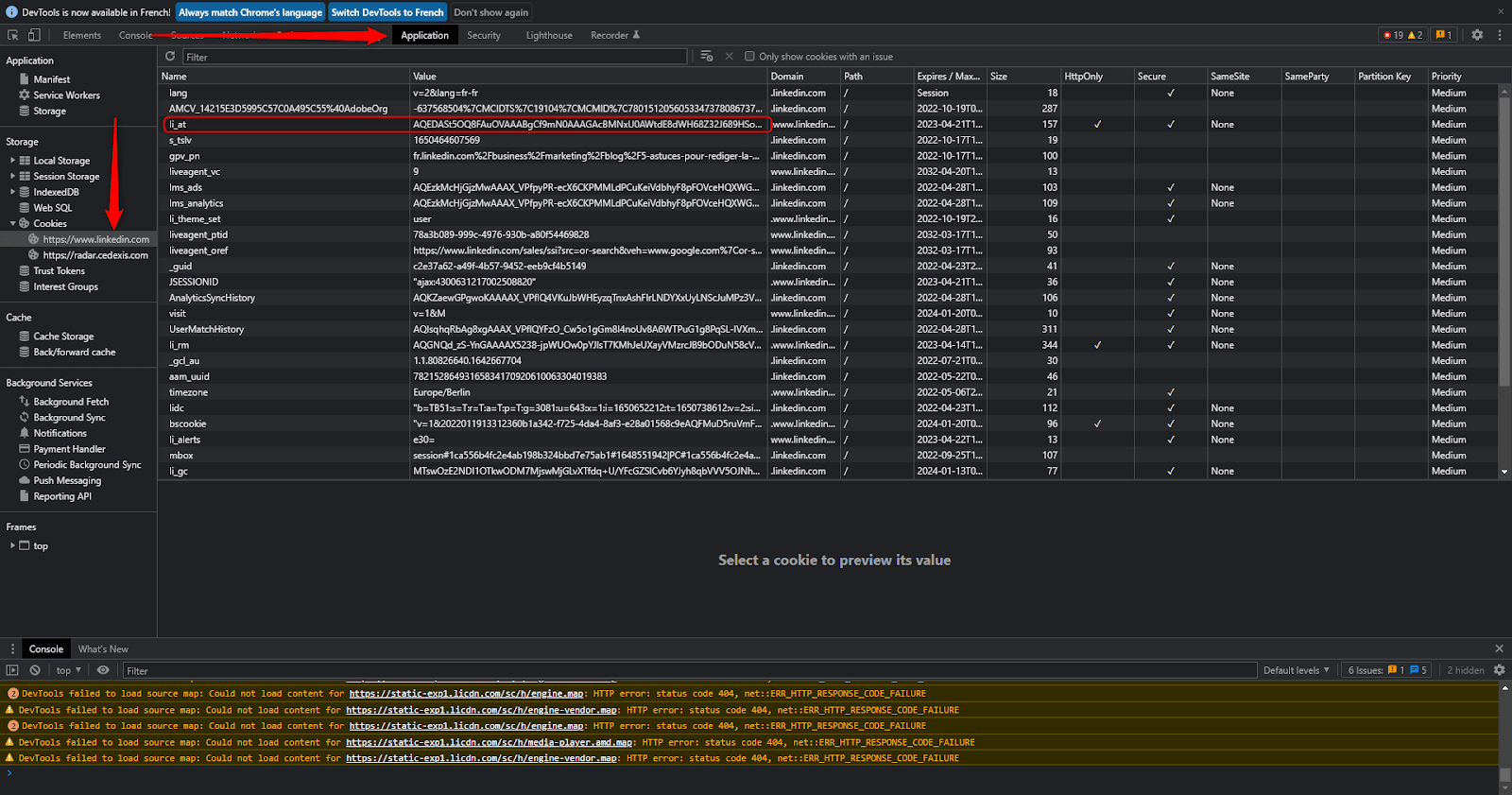1512x795 pixels.
Task: Open Cache Storage item
Action: (x=63, y=337)
